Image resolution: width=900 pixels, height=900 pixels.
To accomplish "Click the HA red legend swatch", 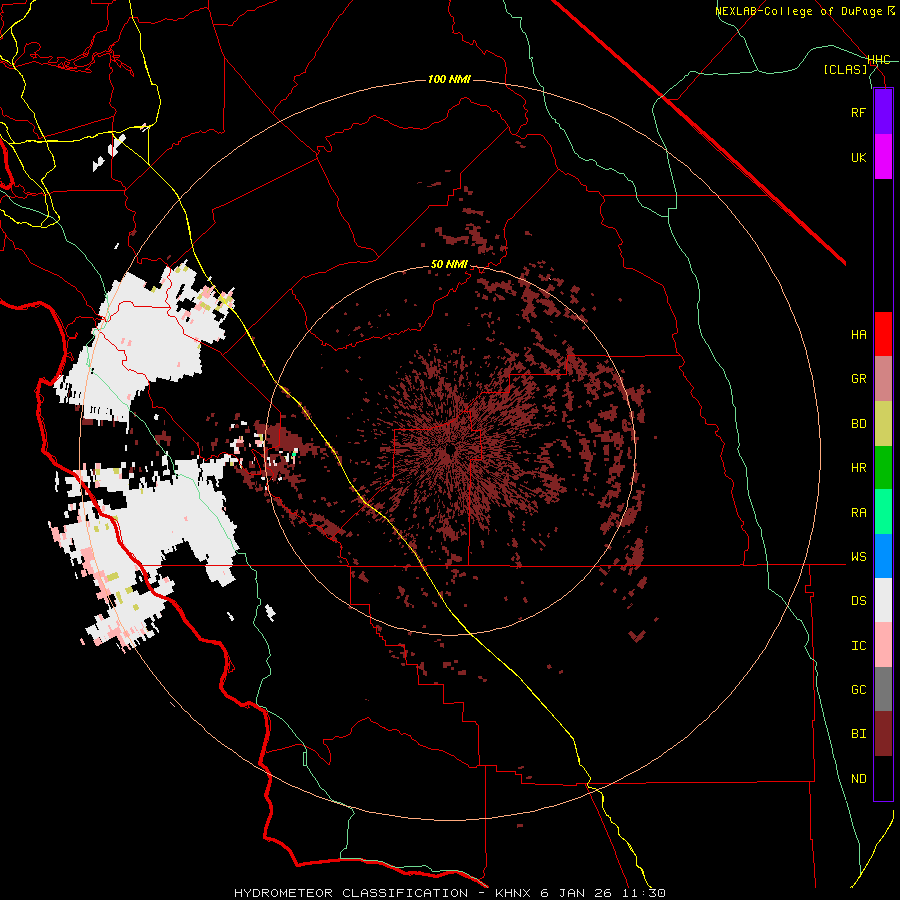I will pos(883,334).
